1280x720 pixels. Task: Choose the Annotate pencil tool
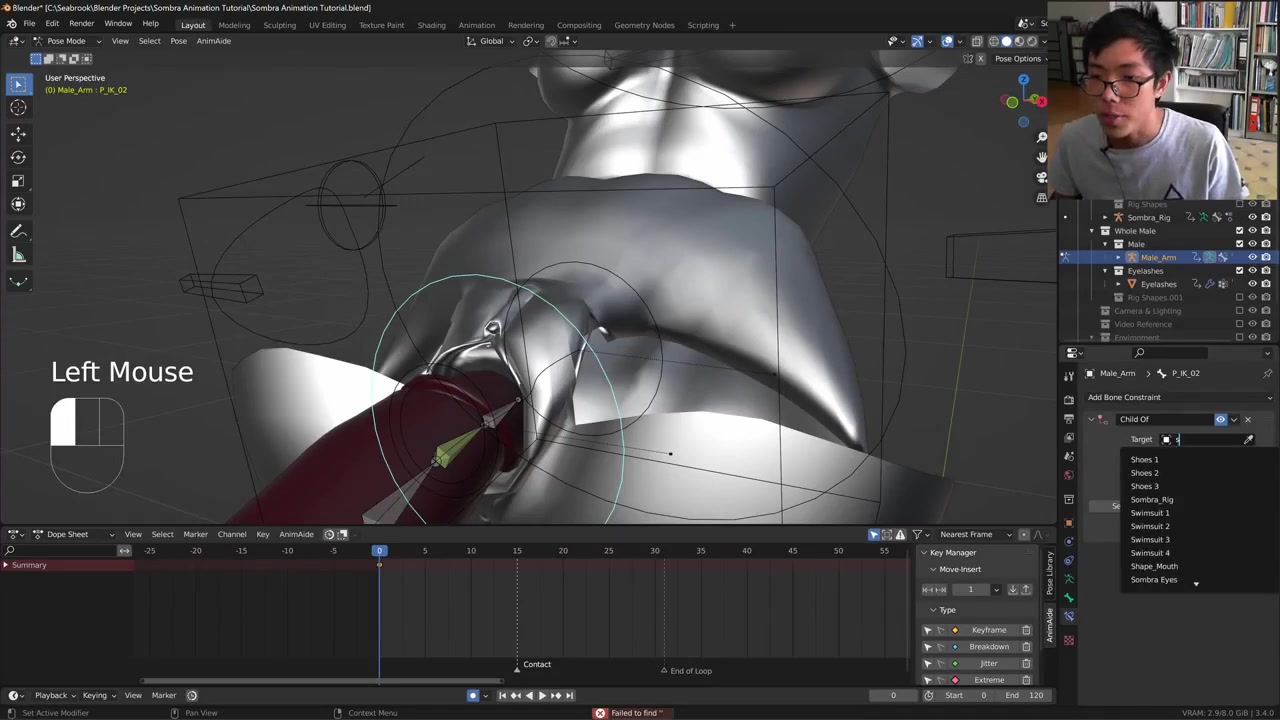18,231
